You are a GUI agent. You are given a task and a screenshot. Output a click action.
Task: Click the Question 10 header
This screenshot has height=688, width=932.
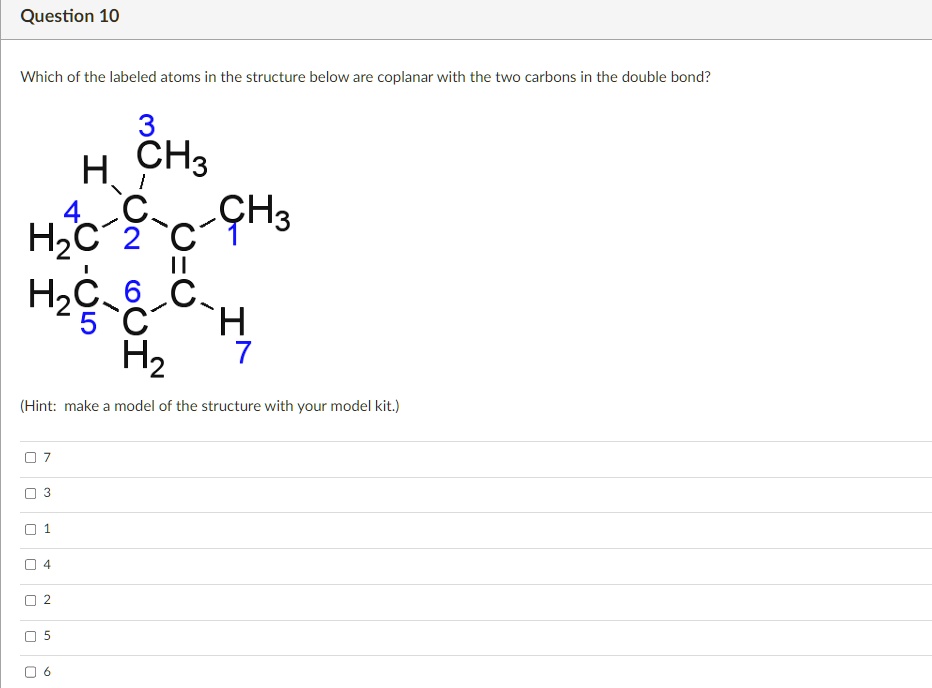tap(69, 16)
